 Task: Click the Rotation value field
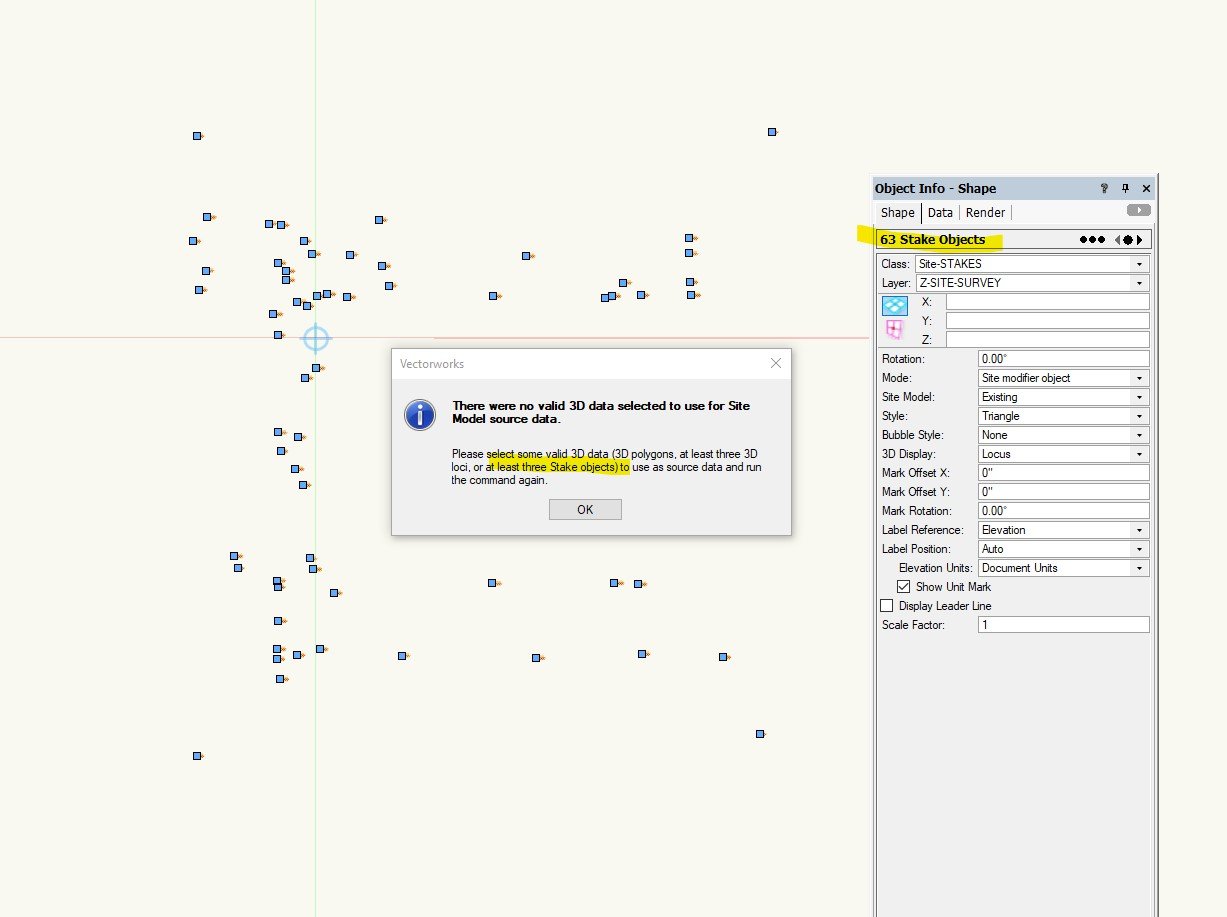click(x=1063, y=359)
